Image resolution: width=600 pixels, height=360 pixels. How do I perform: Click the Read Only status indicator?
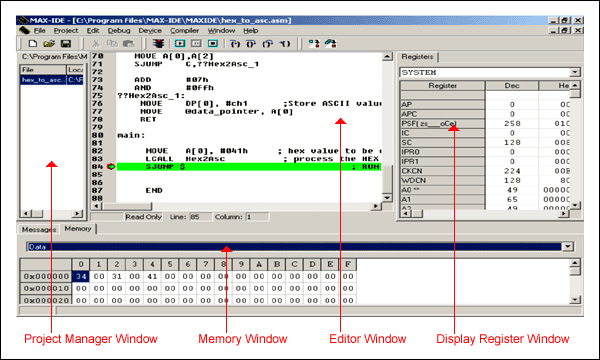click(x=143, y=217)
